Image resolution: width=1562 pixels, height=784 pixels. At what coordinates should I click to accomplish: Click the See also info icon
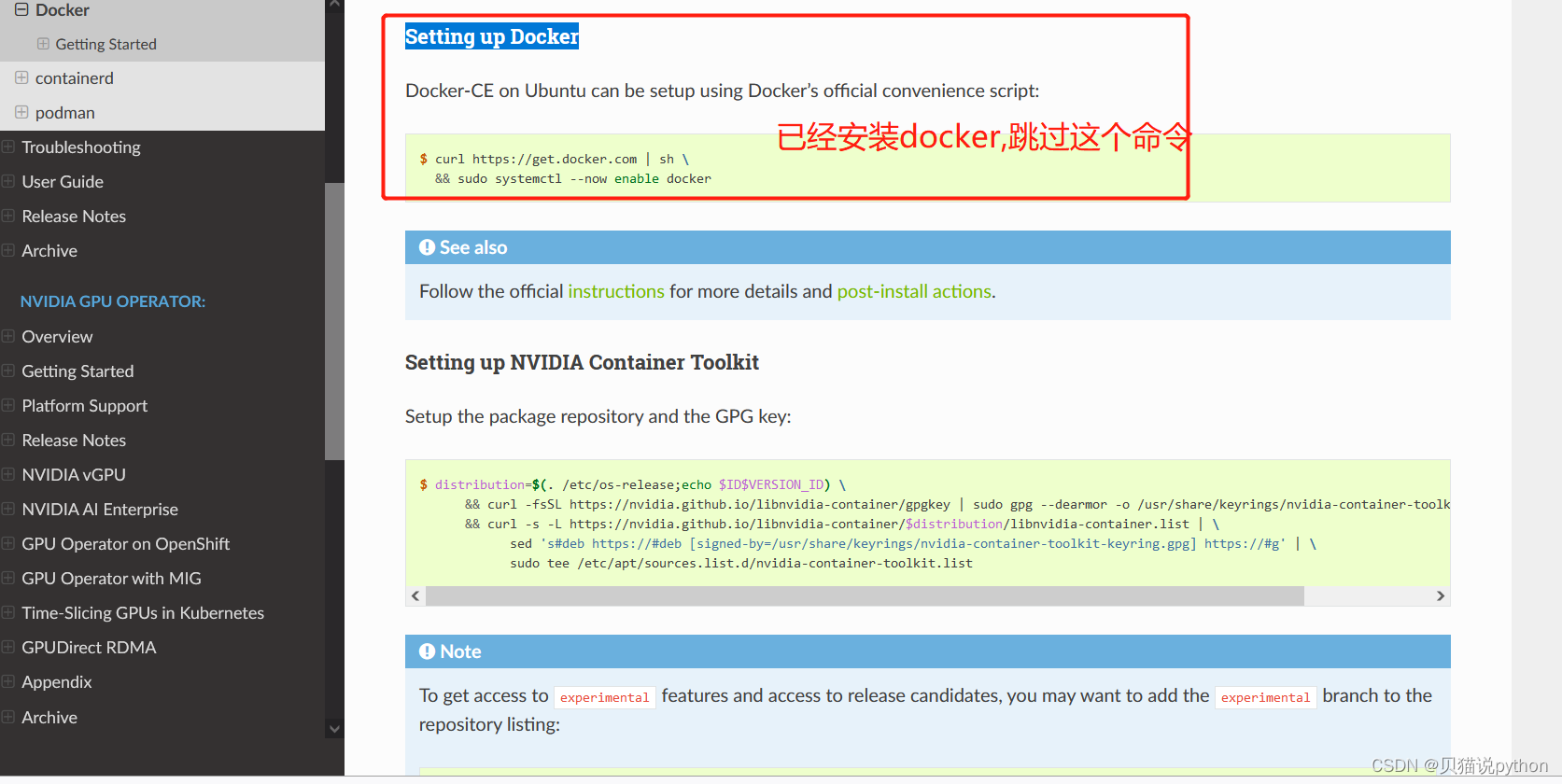[x=427, y=247]
